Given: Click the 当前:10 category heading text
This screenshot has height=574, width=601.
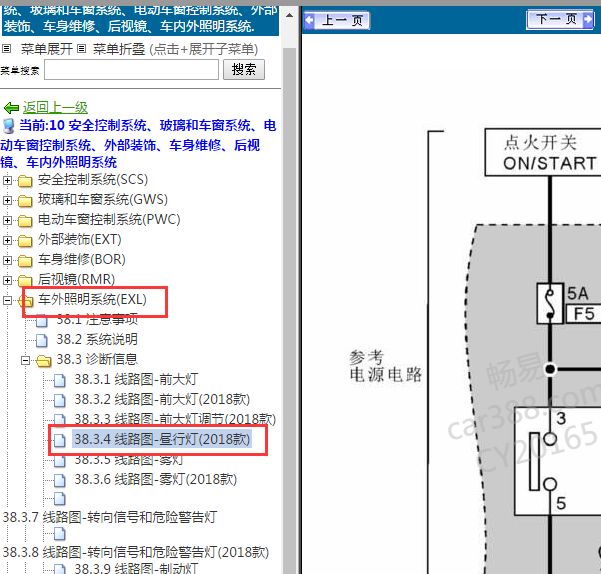Looking at the screenshot, I should click(138, 144).
